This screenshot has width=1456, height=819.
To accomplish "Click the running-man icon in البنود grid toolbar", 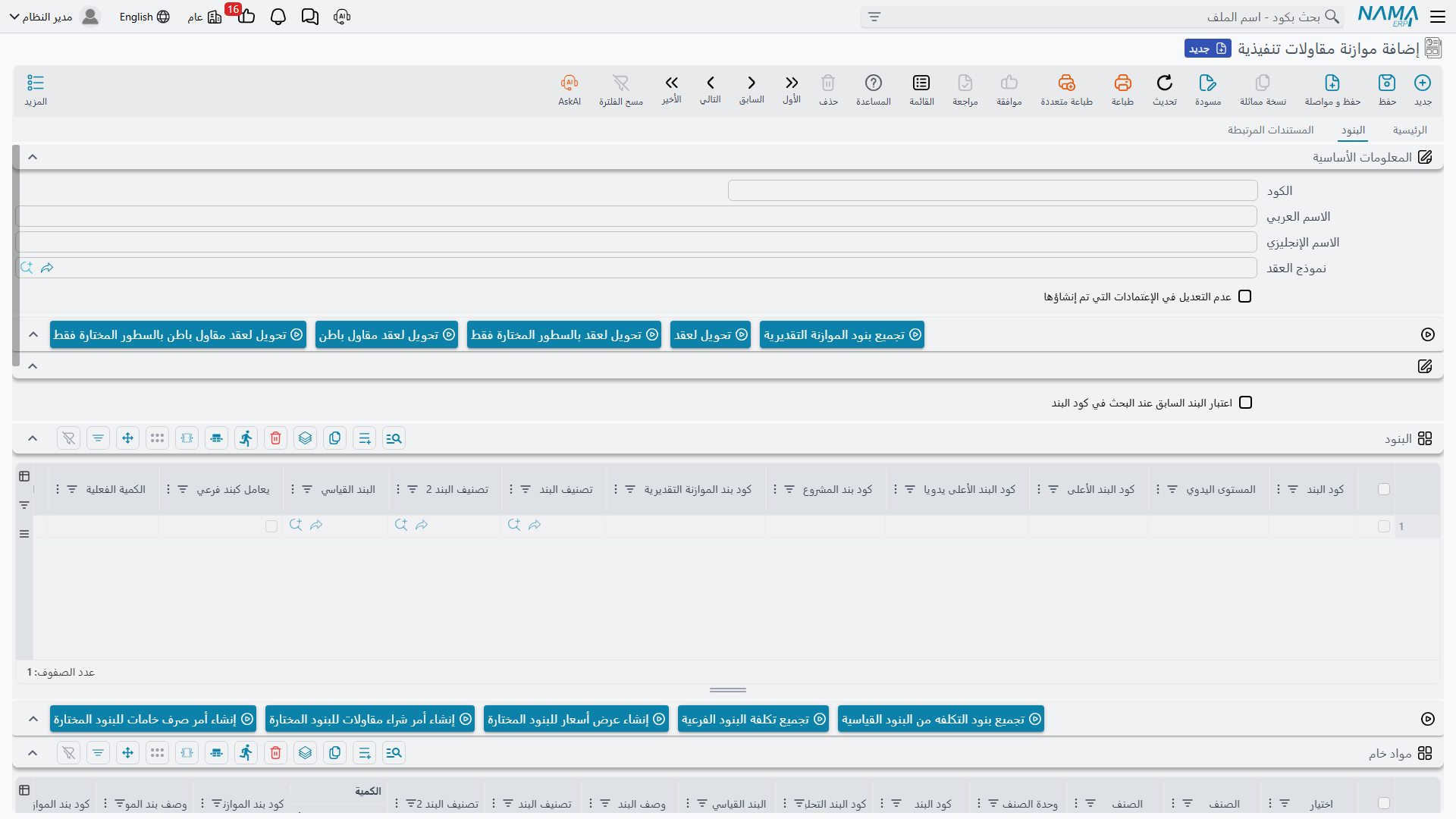I will click(x=246, y=438).
